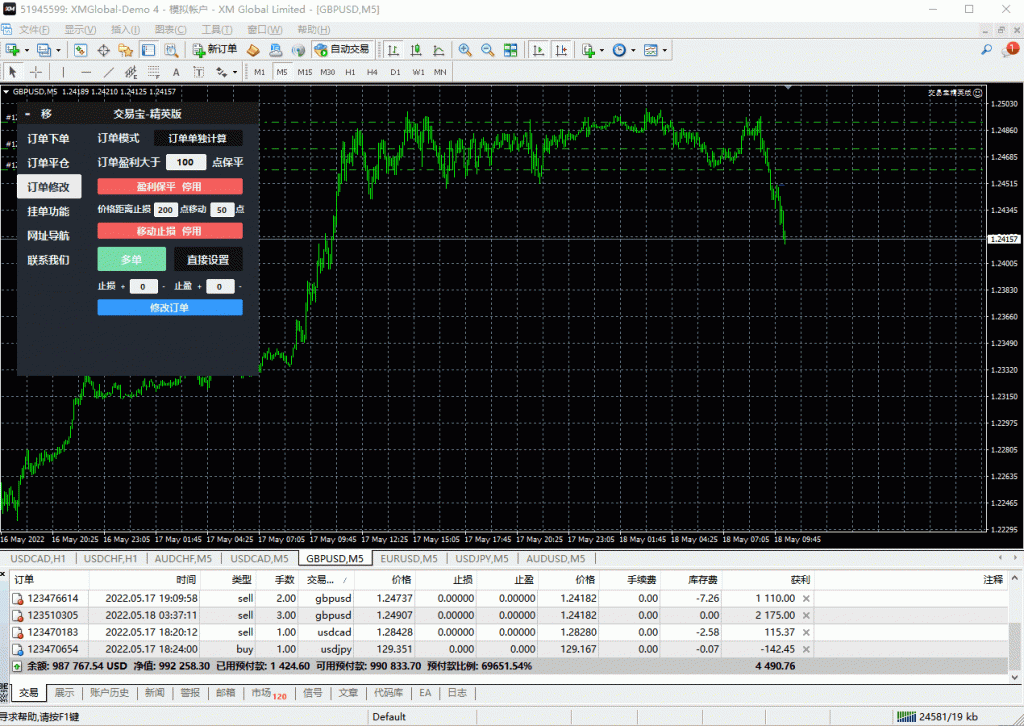Click the tile windows grid icon
This screenshot has height=726, width=1024.
coord(511,50)
